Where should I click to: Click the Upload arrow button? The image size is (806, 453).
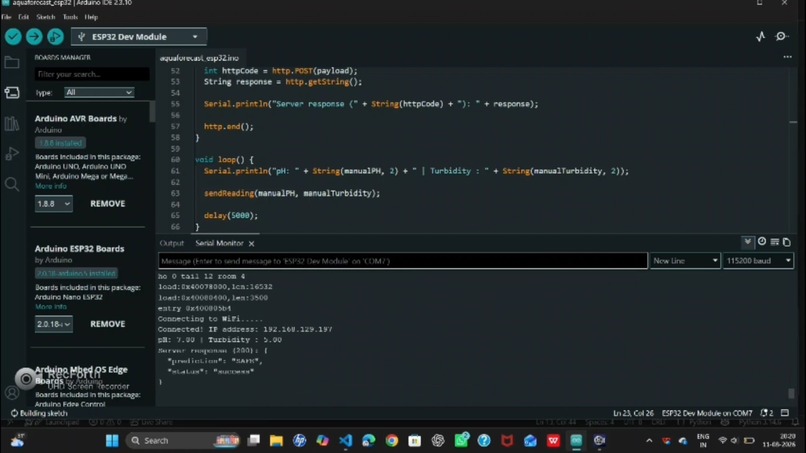tap(34, 37)
